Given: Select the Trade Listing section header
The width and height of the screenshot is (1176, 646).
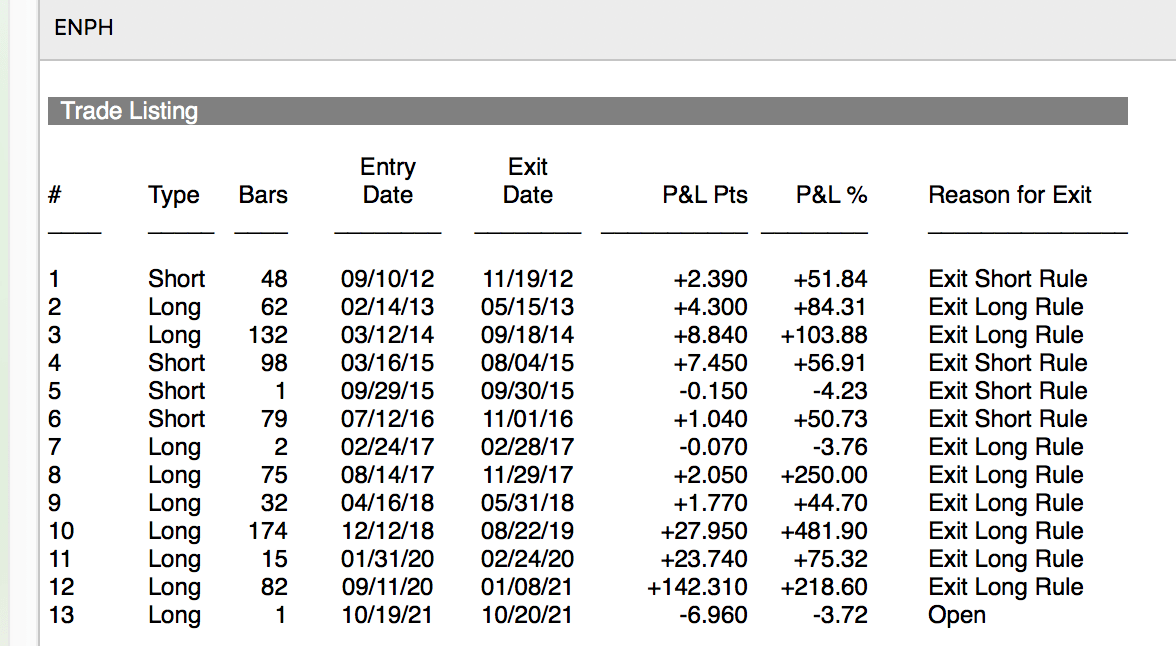Looking at the screenshot, I should [129, 111].
